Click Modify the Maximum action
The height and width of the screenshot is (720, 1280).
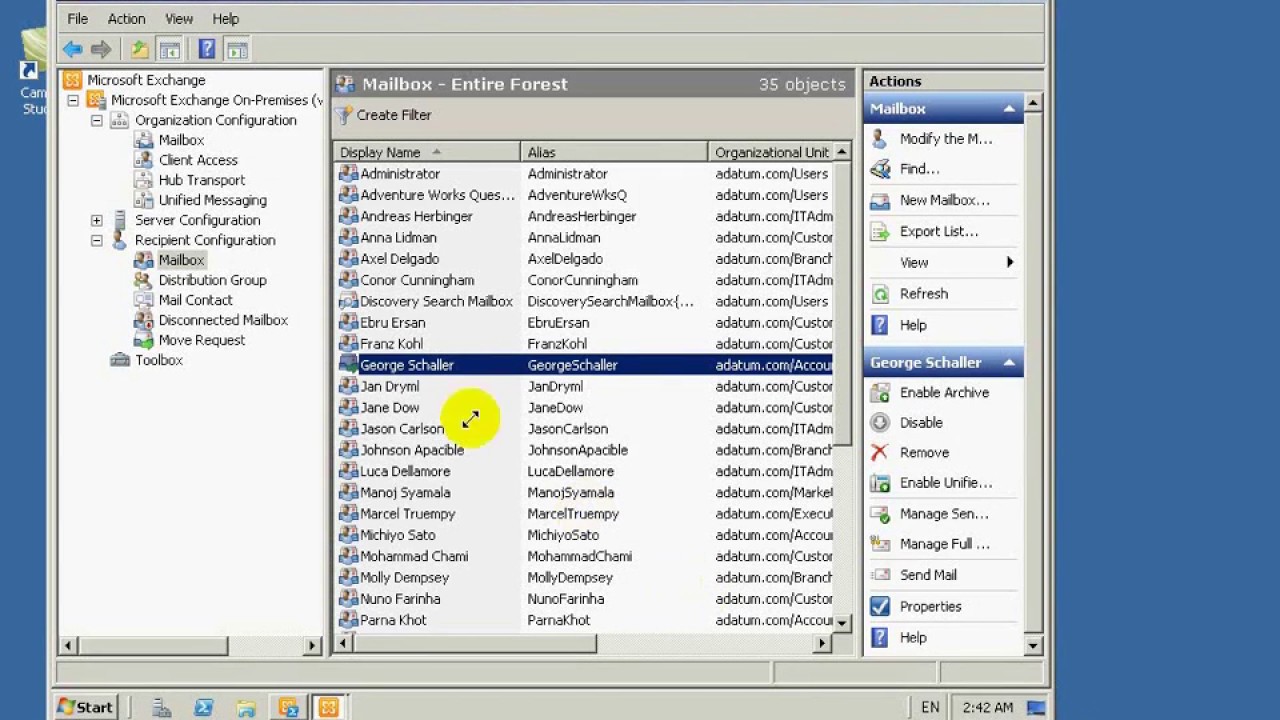point(945,139)
